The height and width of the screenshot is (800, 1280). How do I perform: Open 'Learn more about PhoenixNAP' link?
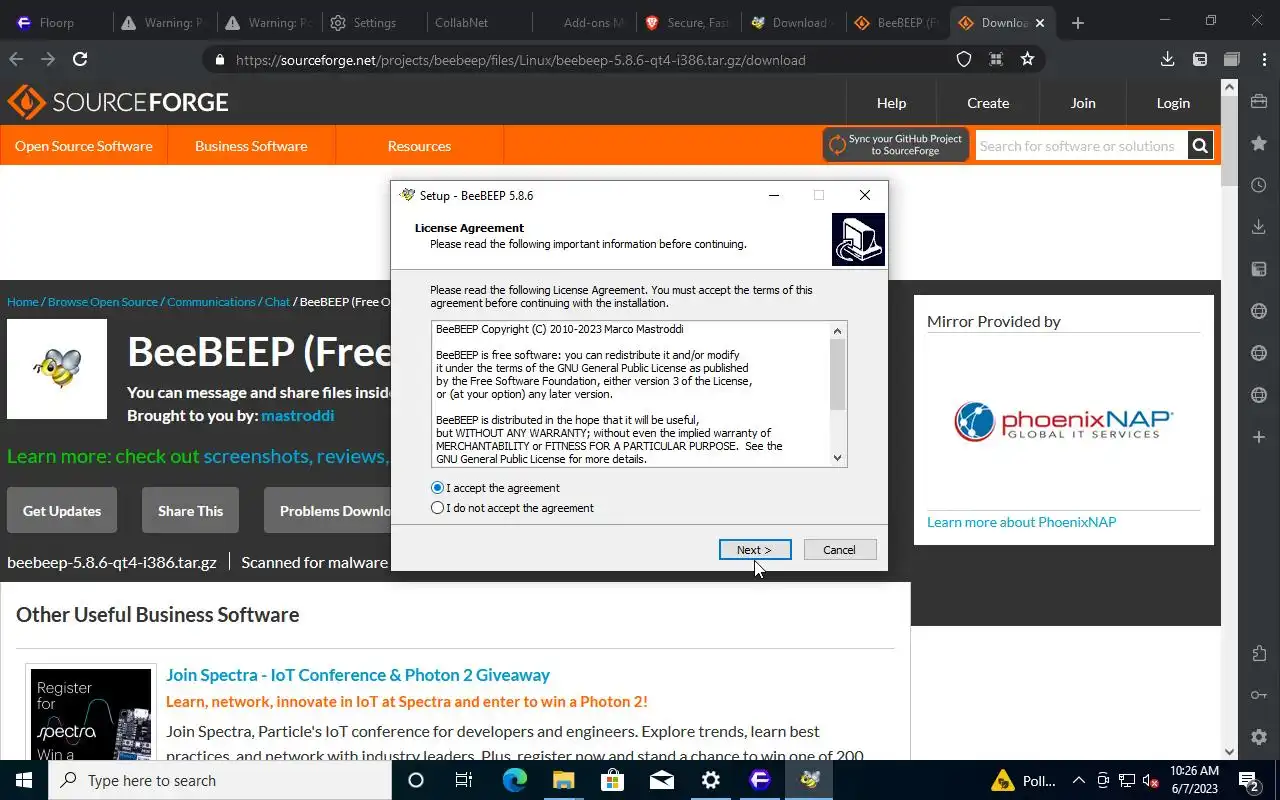click(1021, 522)
